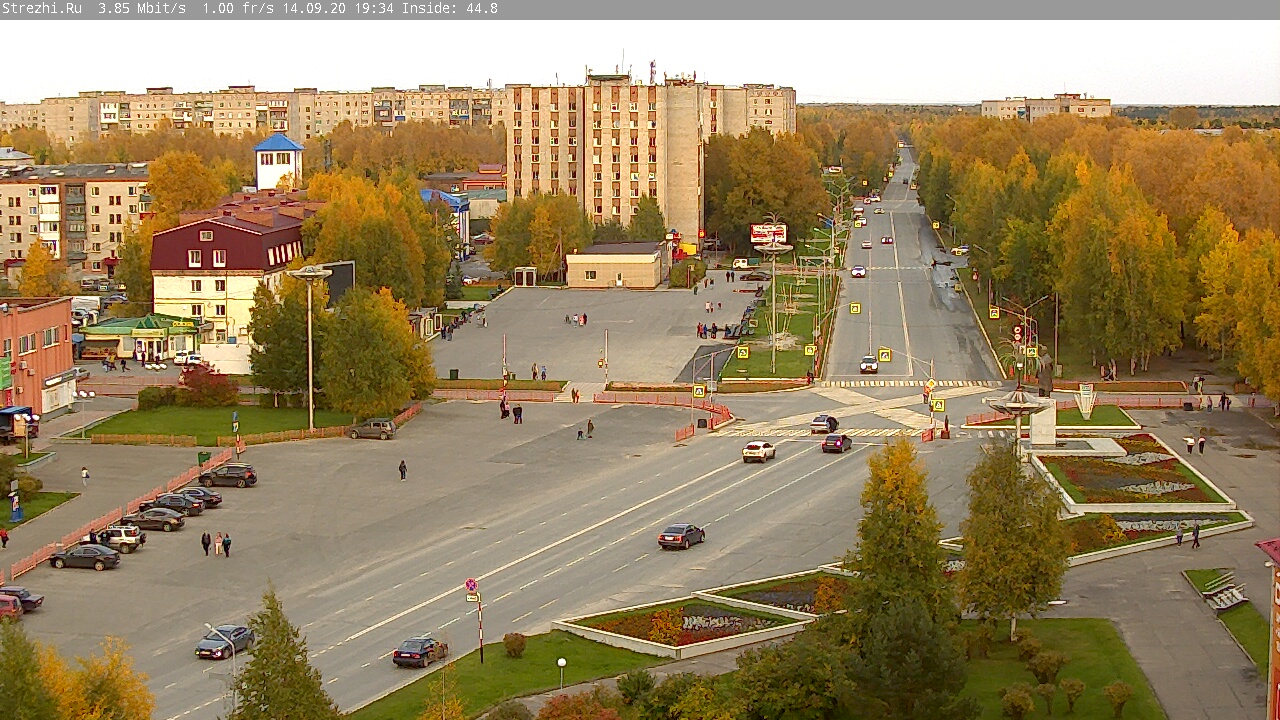Click the Inside: 44.8 temperature reading

point(450,9)
